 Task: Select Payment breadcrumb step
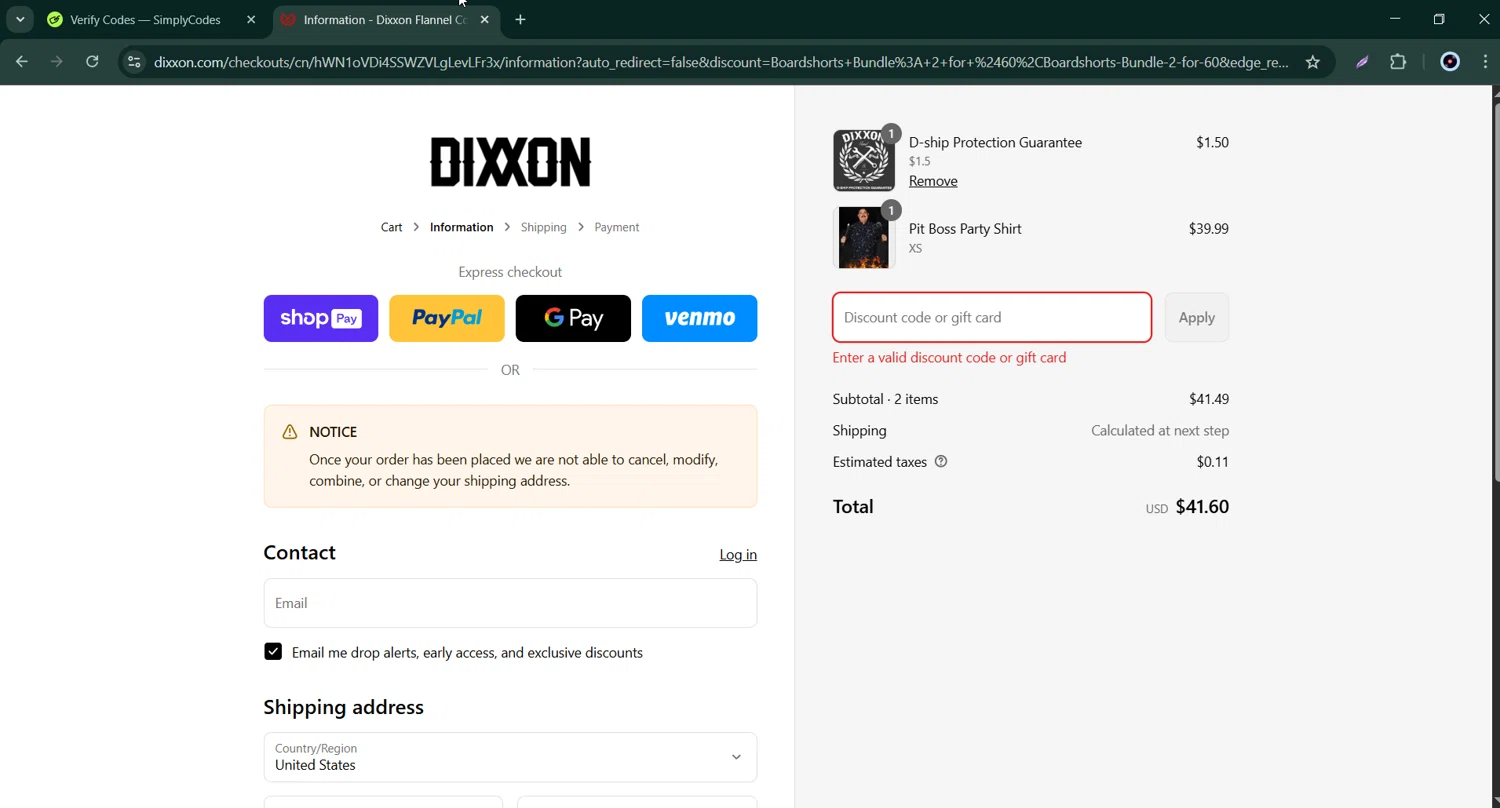pos(616,227)
